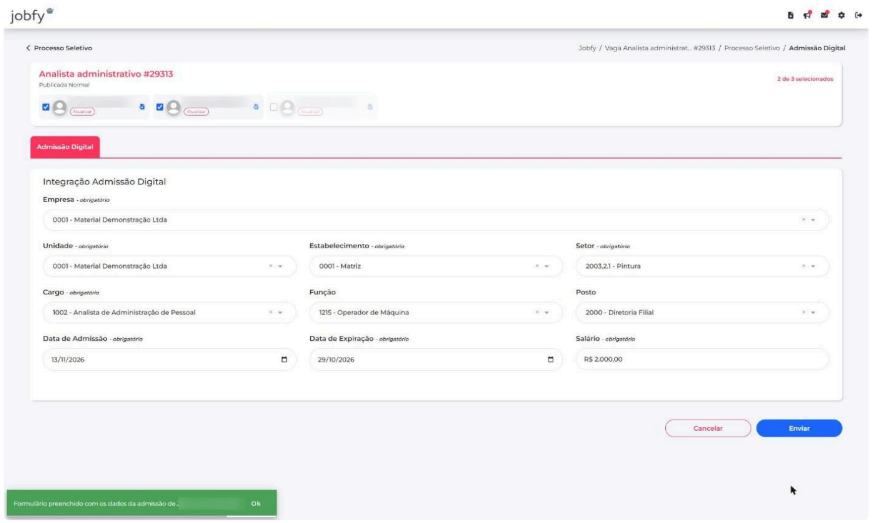Go to Jobfy in the breadcrumb

pos(587,48)
